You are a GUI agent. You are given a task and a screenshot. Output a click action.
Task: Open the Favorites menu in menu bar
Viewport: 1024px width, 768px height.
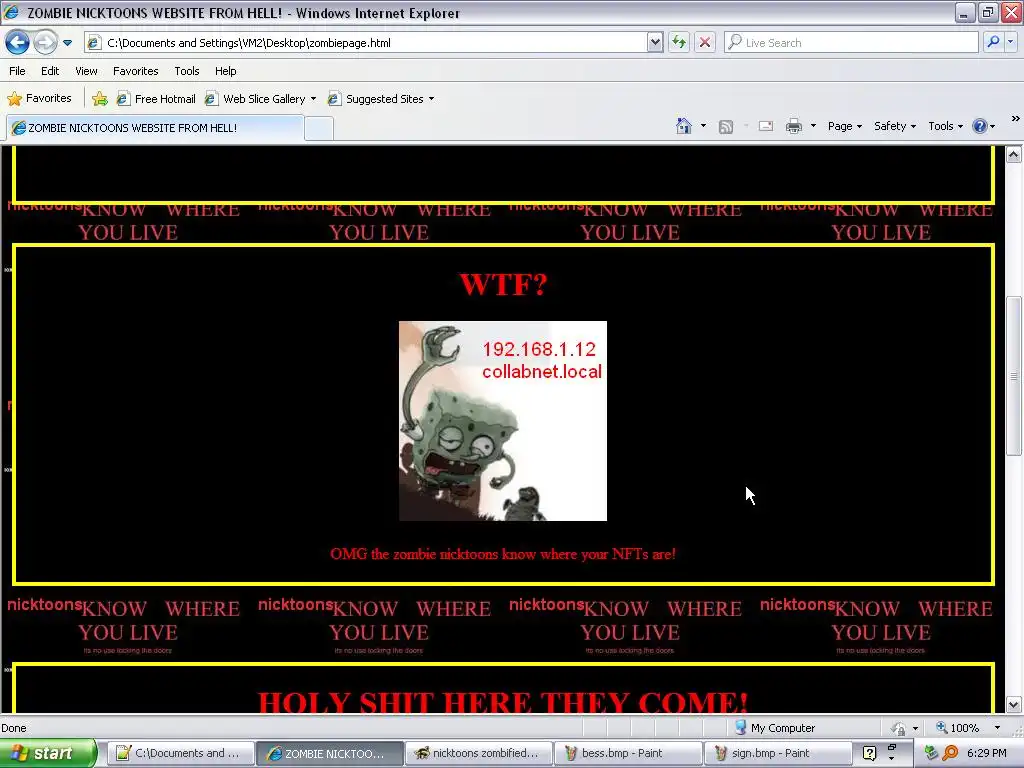tap(135, 71)
